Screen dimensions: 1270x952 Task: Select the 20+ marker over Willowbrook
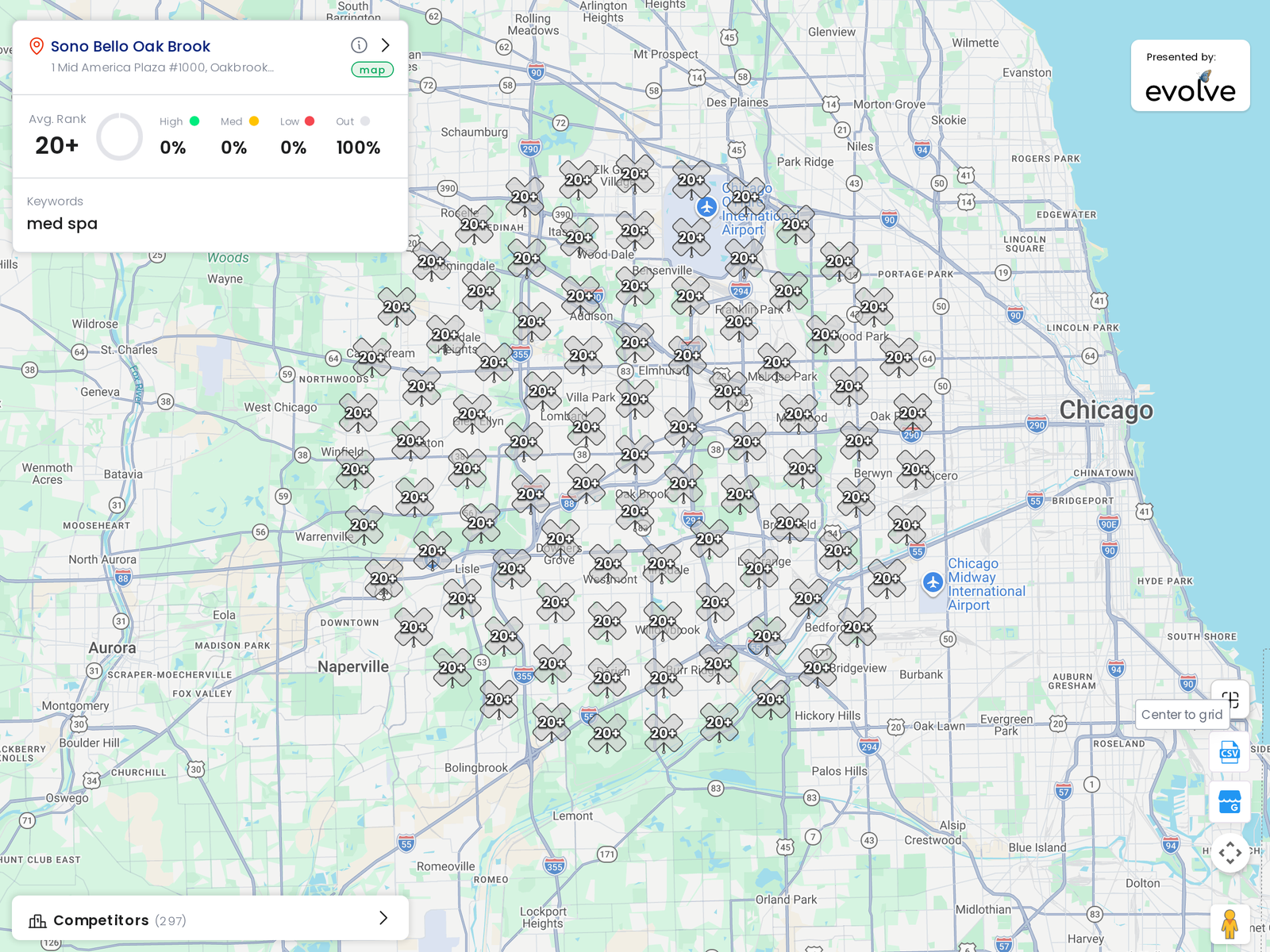tap(663, 621)
